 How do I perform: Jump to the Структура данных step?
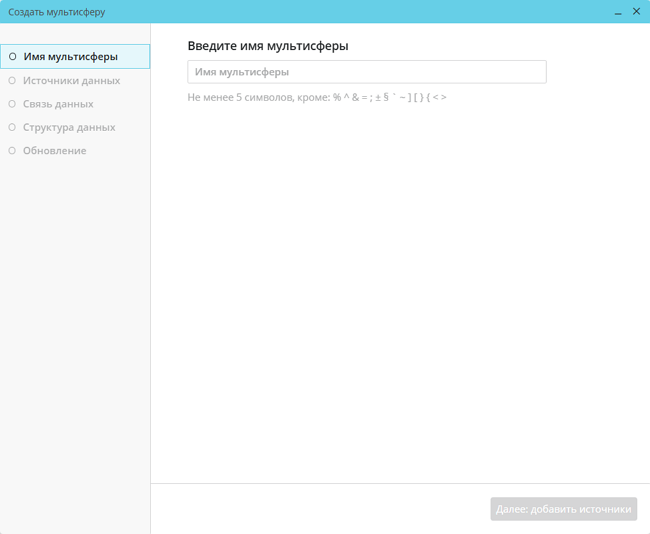tap(69, 127)
